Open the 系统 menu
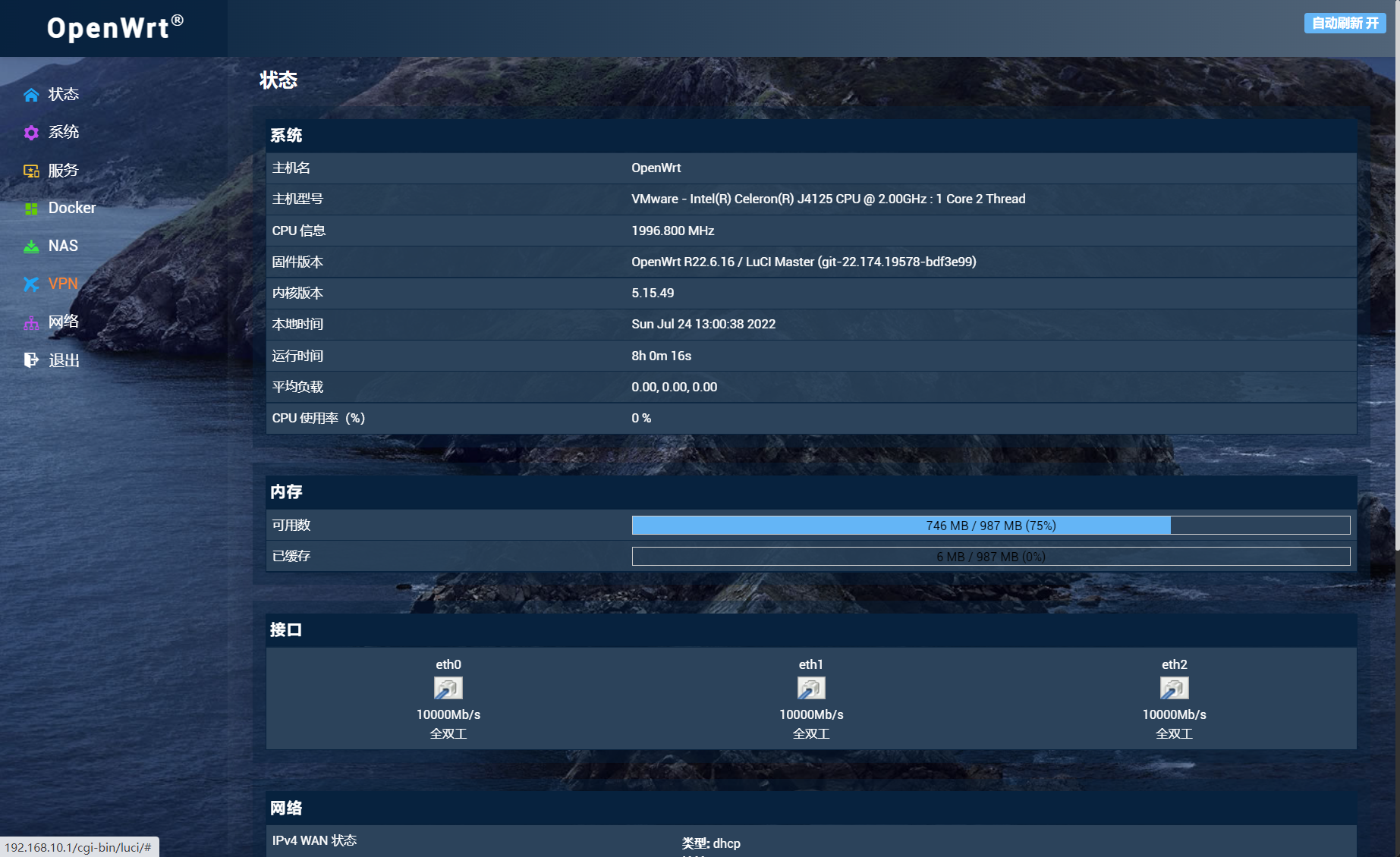1400x857 pixels. click(64, 132)
